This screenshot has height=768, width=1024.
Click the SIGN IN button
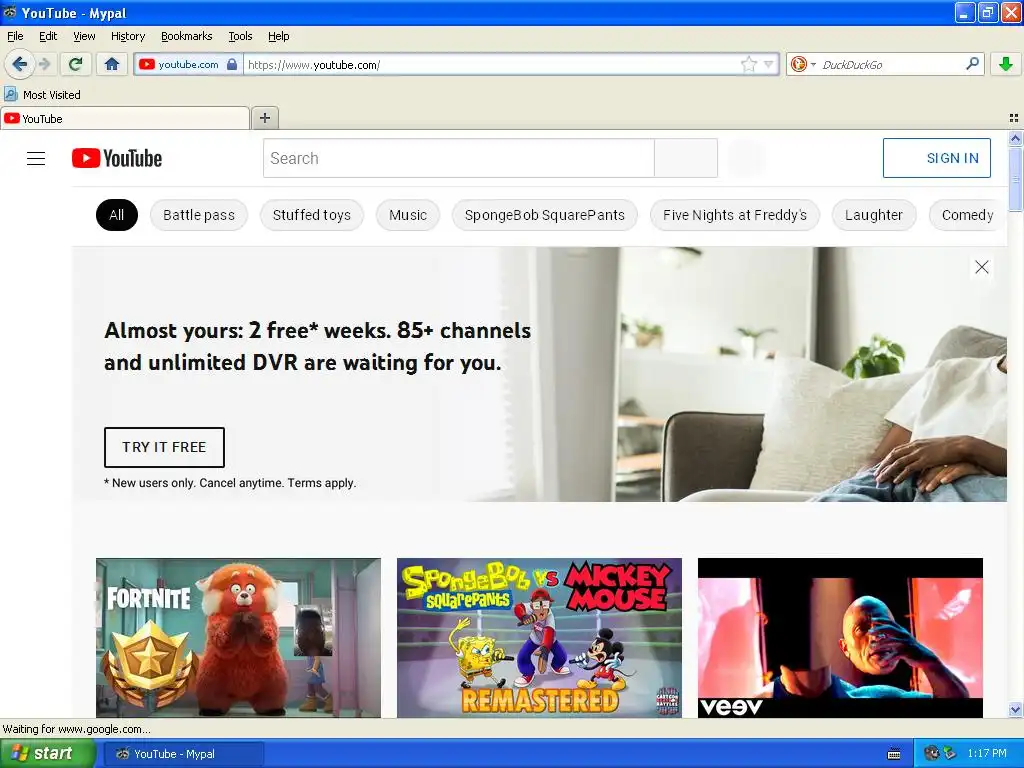(x=936, y=158)
